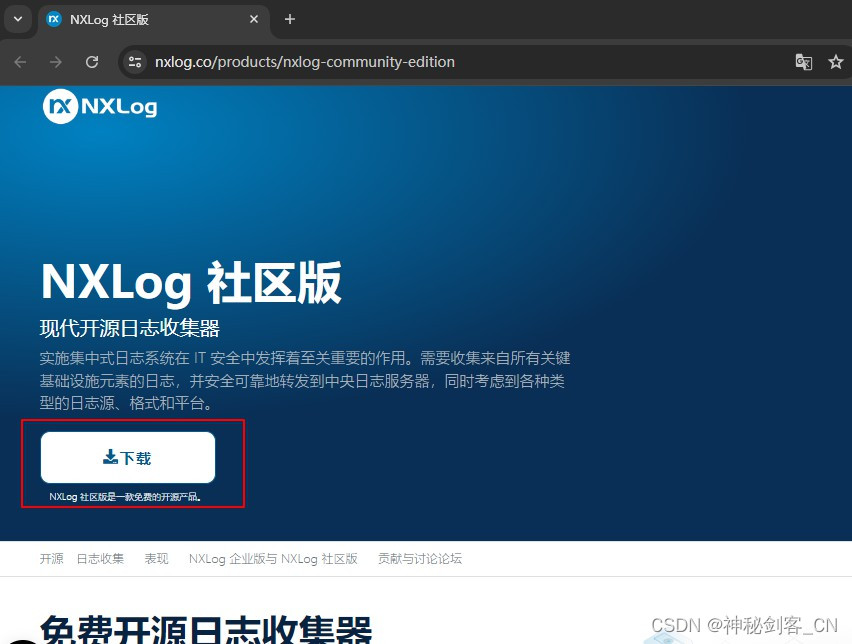Click the NXLog 社区版是一款免费的开源产品 note
Viewport: 852px width, 644px height.
(125, 497)
